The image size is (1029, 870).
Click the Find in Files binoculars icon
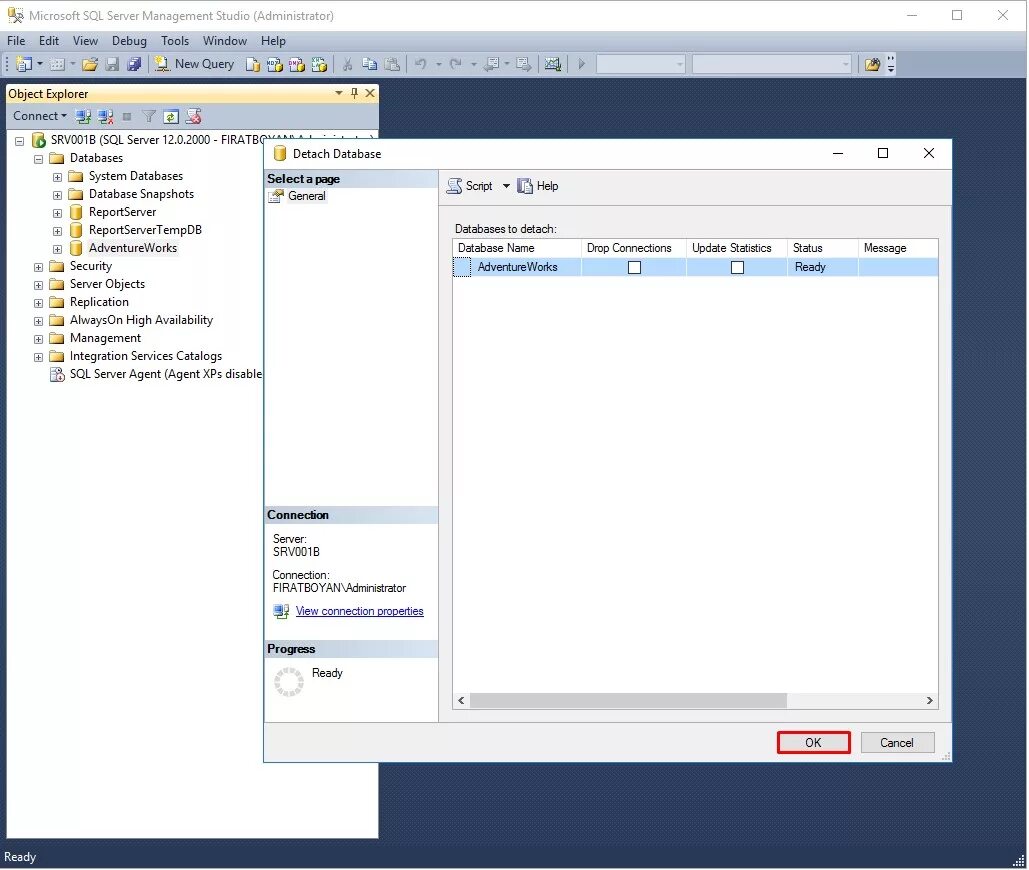872,64
